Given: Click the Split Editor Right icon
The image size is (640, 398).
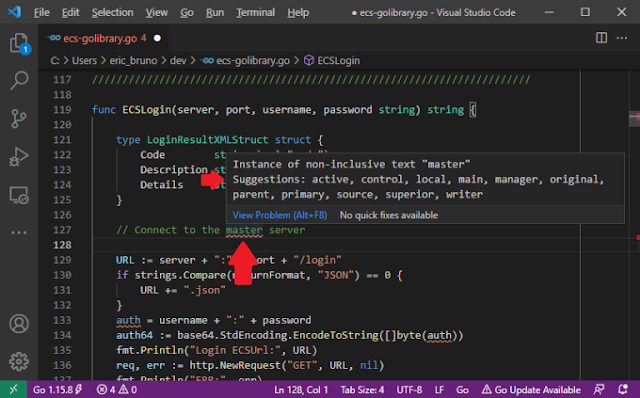Looking at the screenshot, I should 601,38.
